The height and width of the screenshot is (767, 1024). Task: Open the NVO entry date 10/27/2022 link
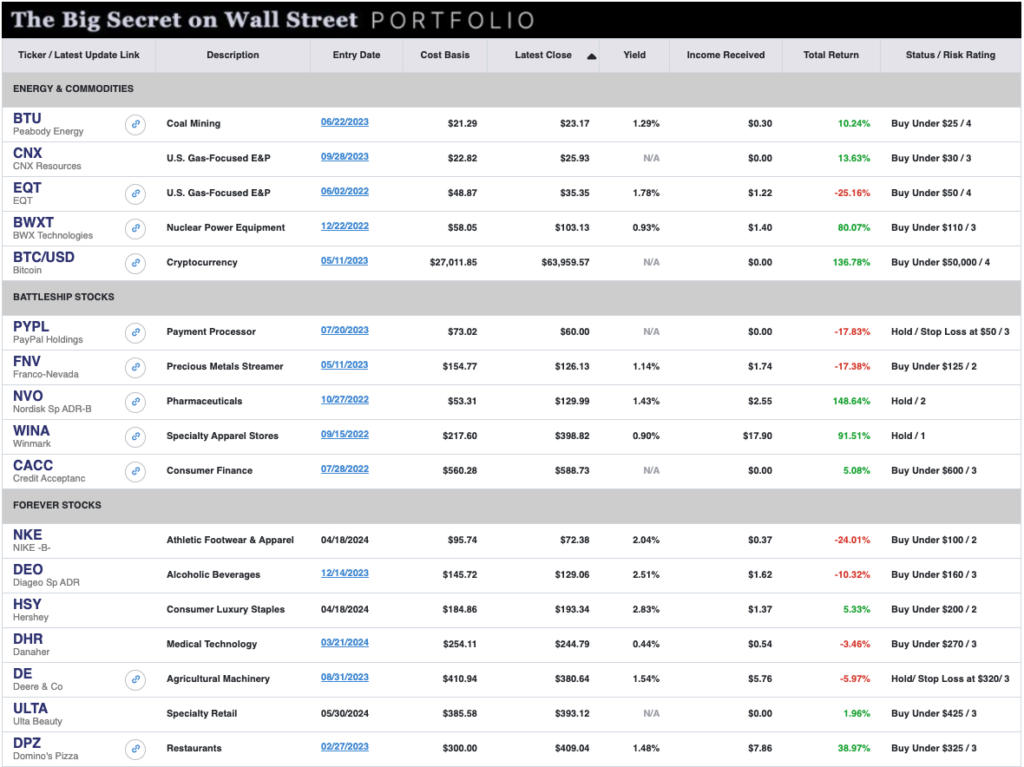(344, 399)
